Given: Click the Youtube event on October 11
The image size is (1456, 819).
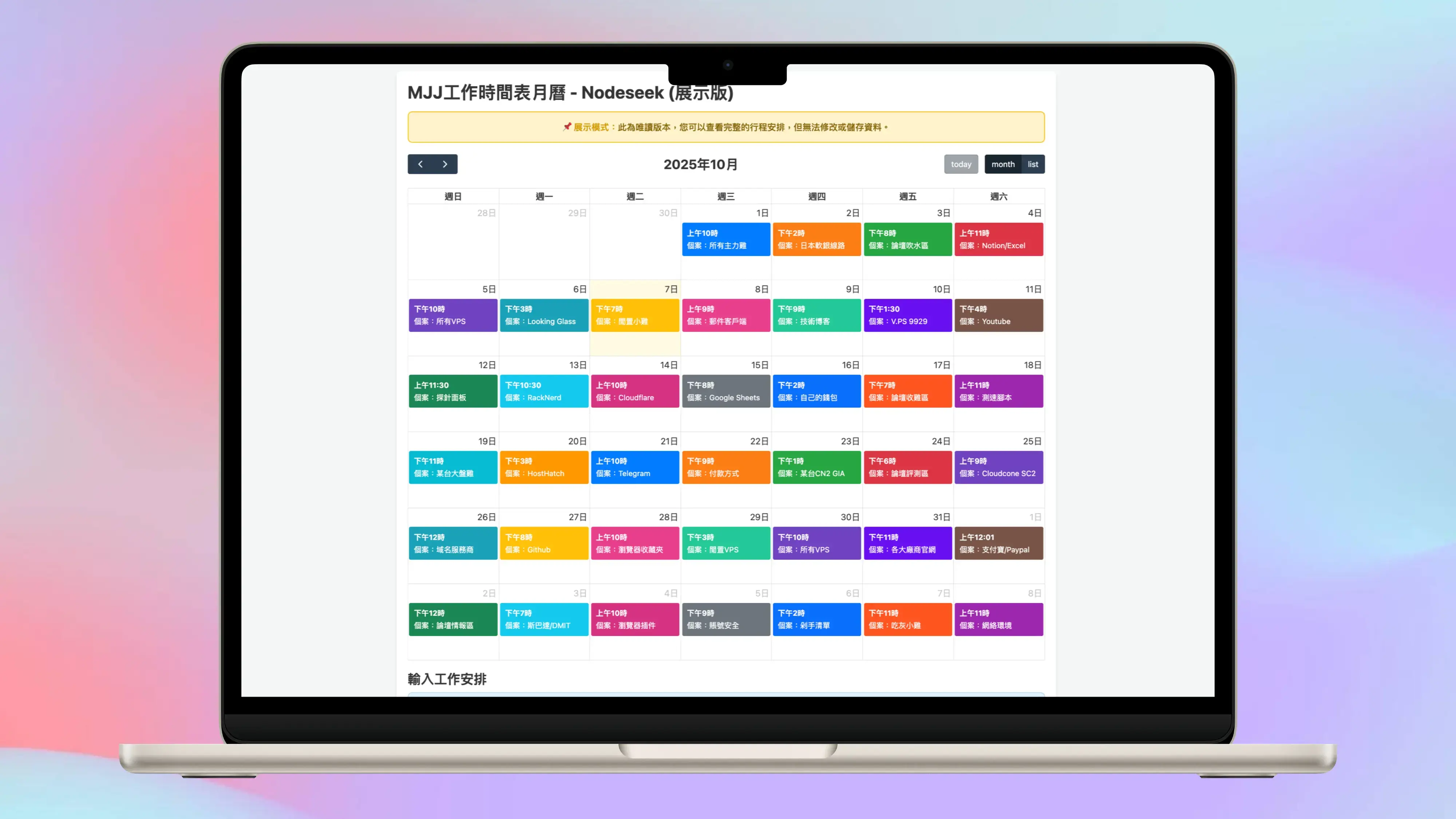Looking at the screenshot, I should pos(999,315).
